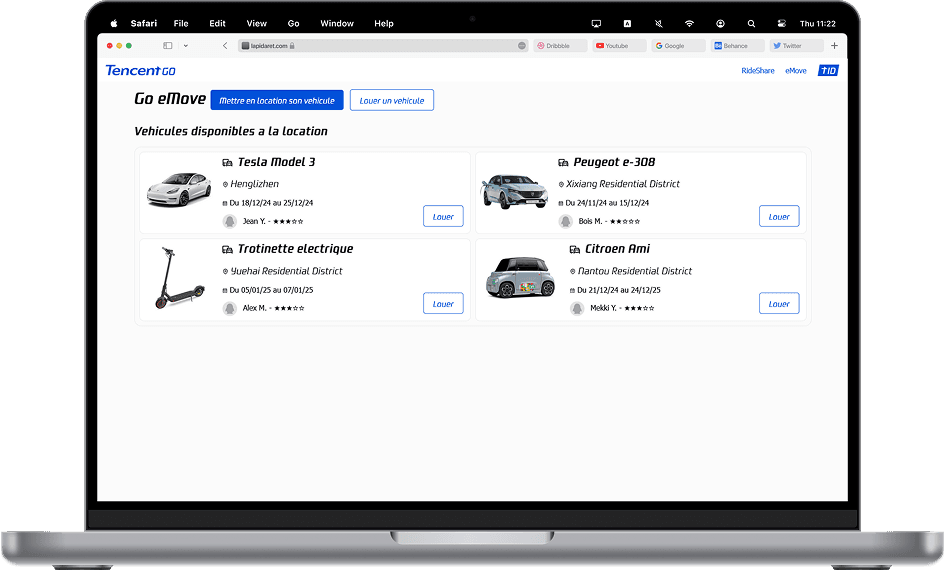Click the Wi-Fi icon in menu bar
Screen dimensions: 944x570
689,23
